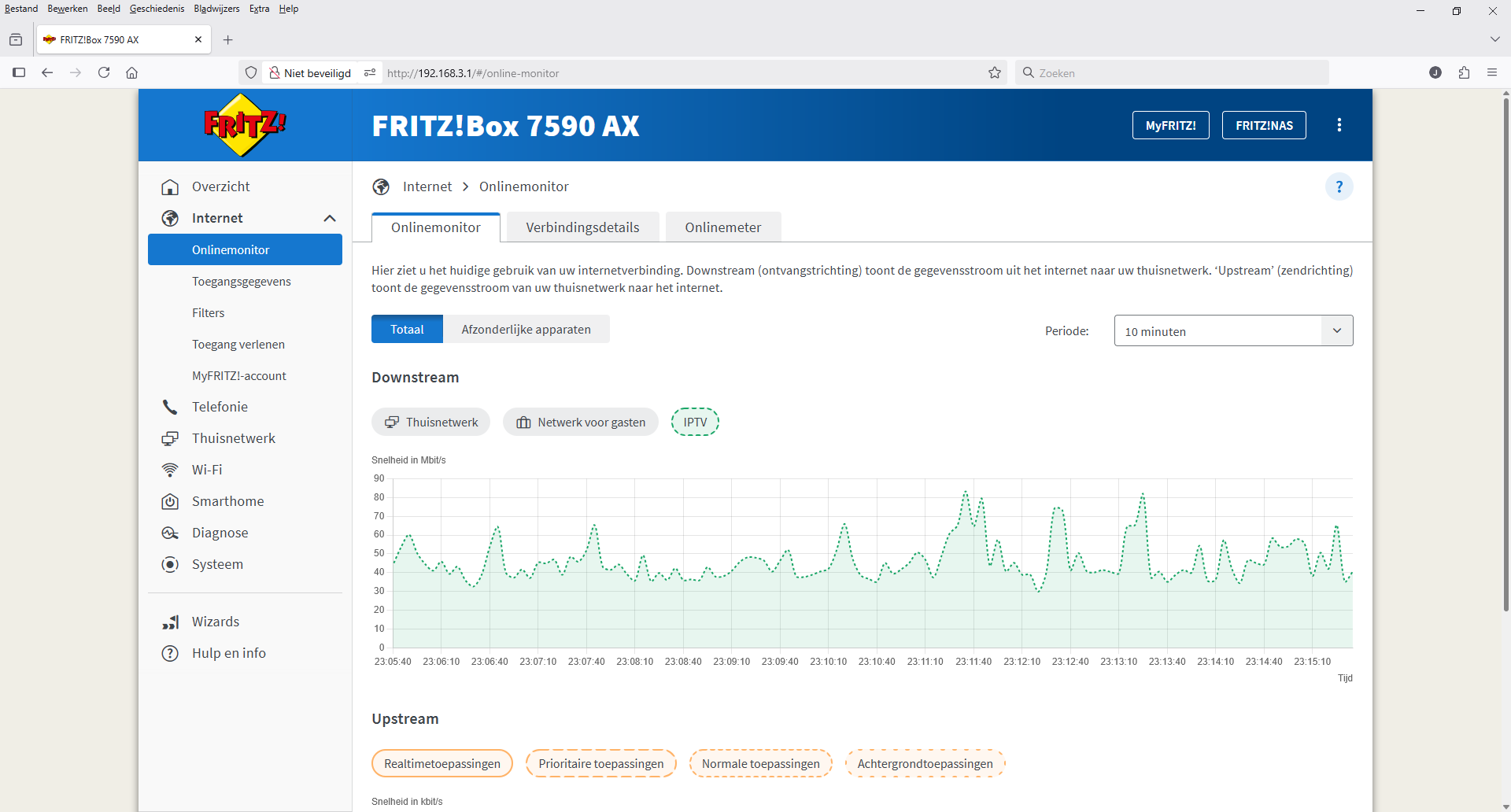Image resolution: width=1511 pixels, height=812 pixels.
Task: Click the Systeem icon in sidebar
Action: pos(170,564)
